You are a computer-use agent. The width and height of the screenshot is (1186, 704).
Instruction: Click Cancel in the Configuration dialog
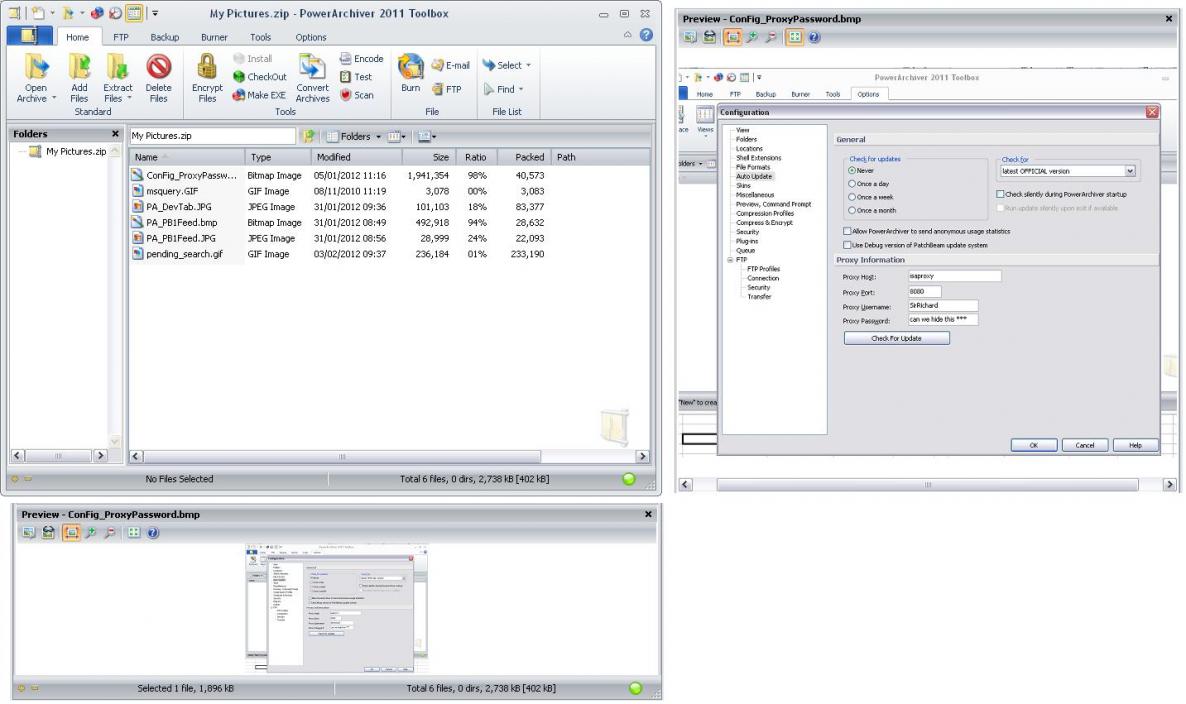point(1085,445)
